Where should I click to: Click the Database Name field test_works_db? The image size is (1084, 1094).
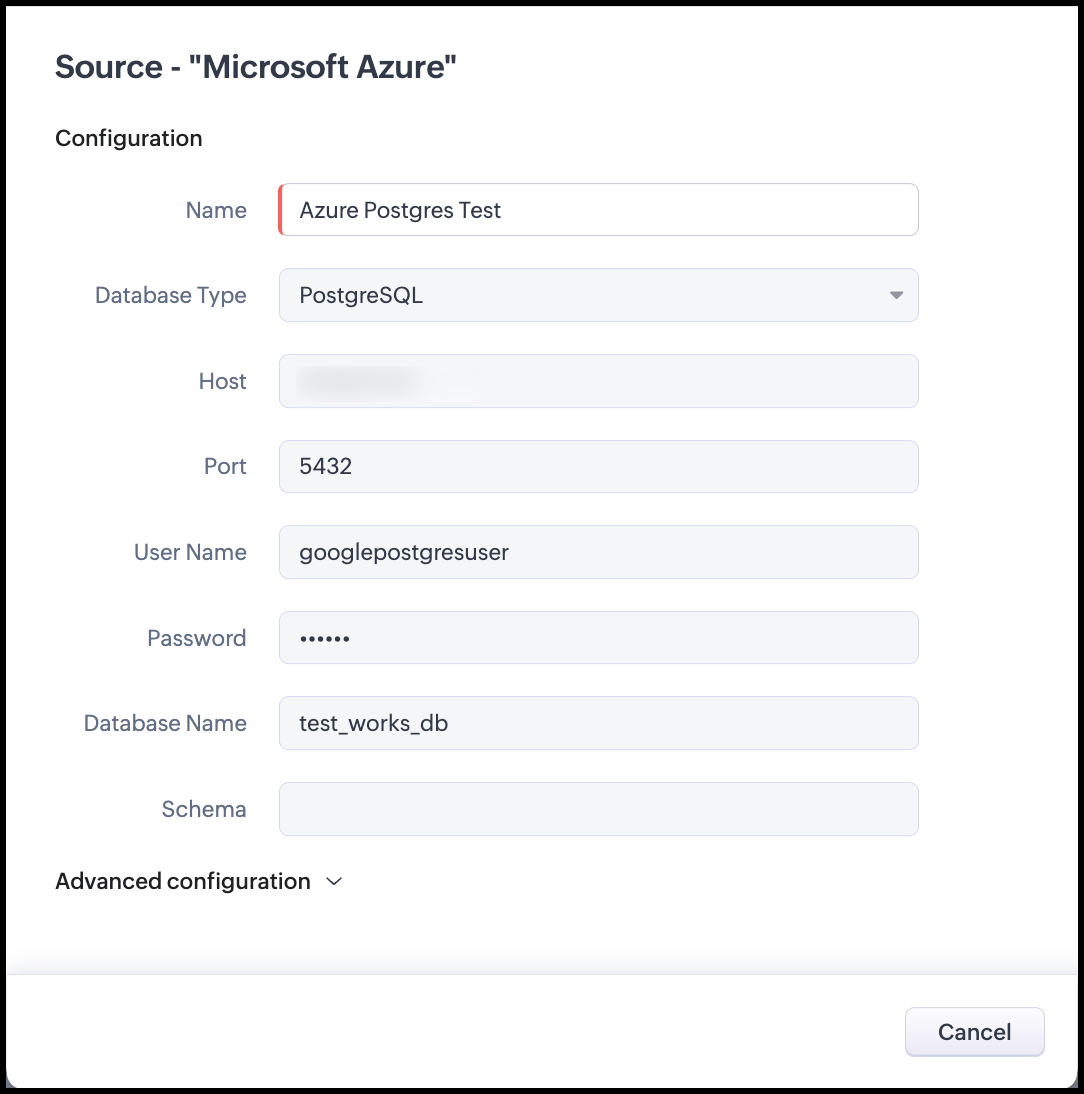[598, 723]
